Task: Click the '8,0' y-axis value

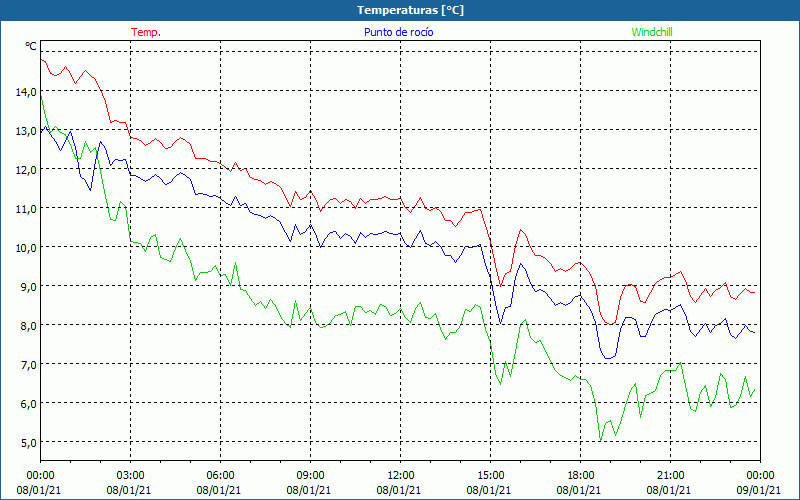Action: click(x=29, y=326)
